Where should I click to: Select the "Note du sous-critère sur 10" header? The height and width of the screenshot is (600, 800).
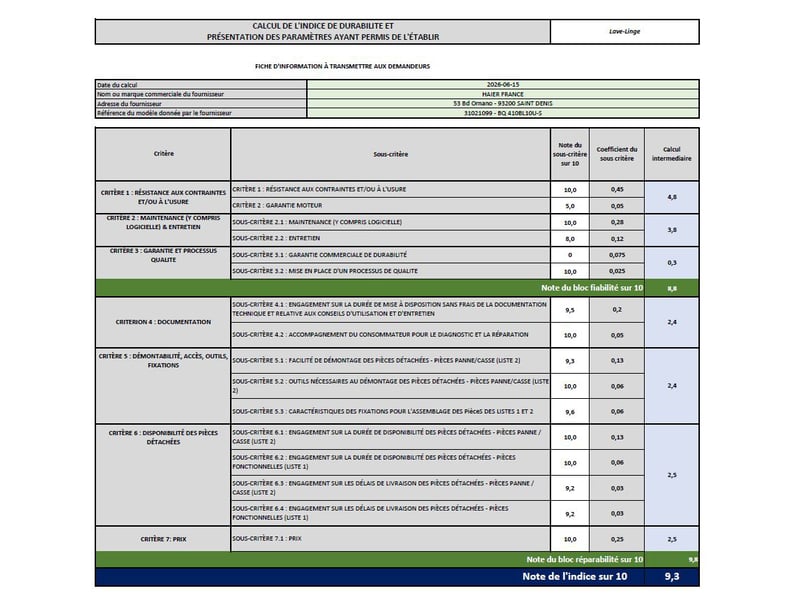[x=570, y=154]
